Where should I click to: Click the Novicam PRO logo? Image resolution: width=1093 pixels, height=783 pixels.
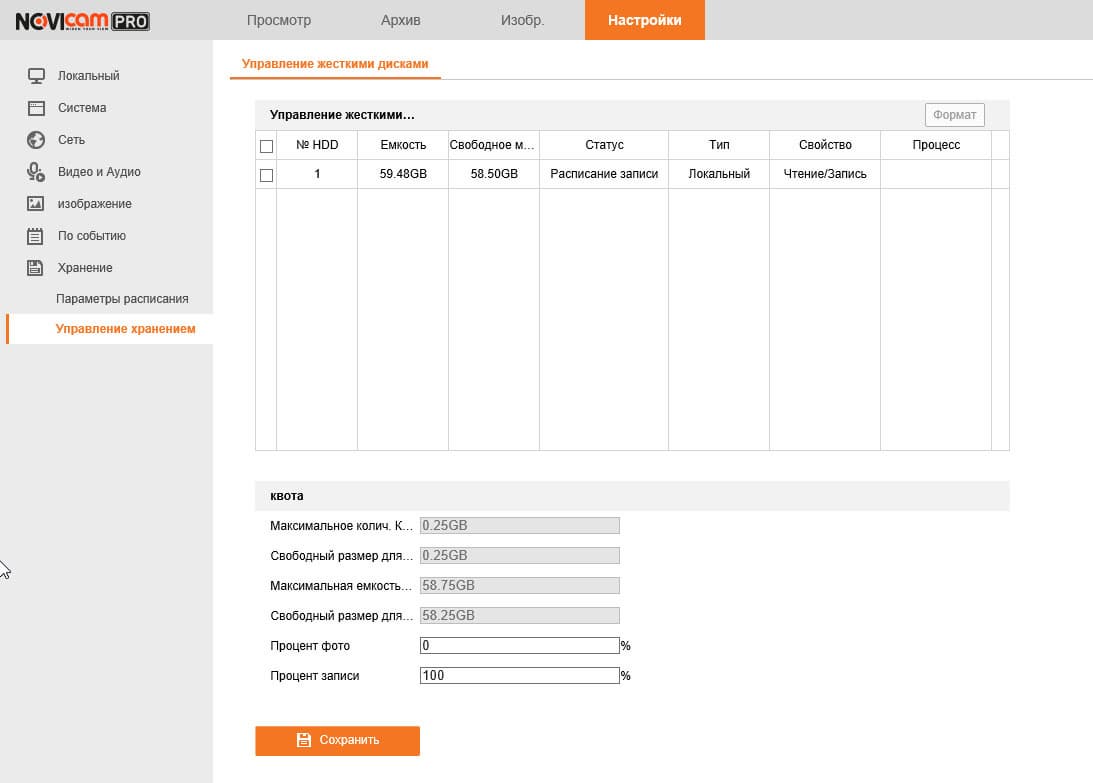[x=82, y=21]
